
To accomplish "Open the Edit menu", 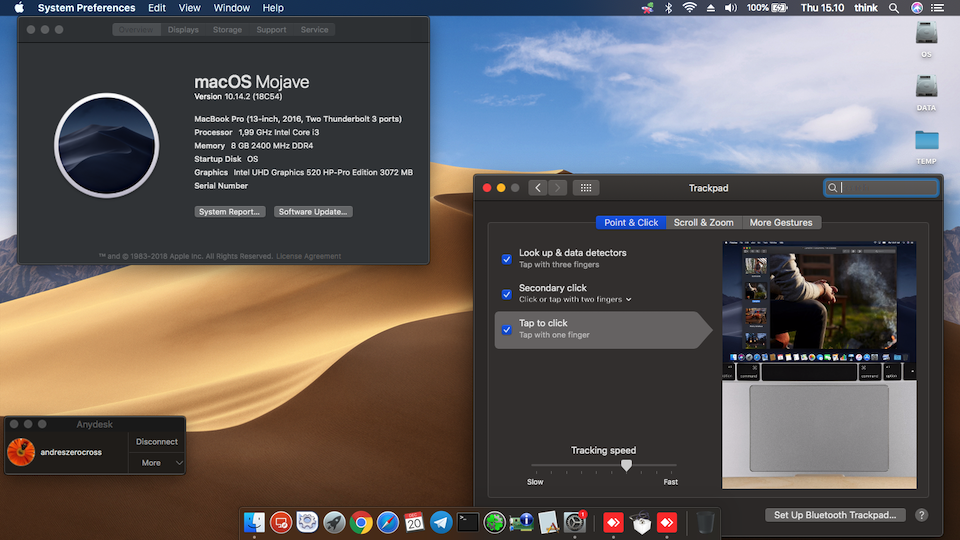I will pos(157,8).
